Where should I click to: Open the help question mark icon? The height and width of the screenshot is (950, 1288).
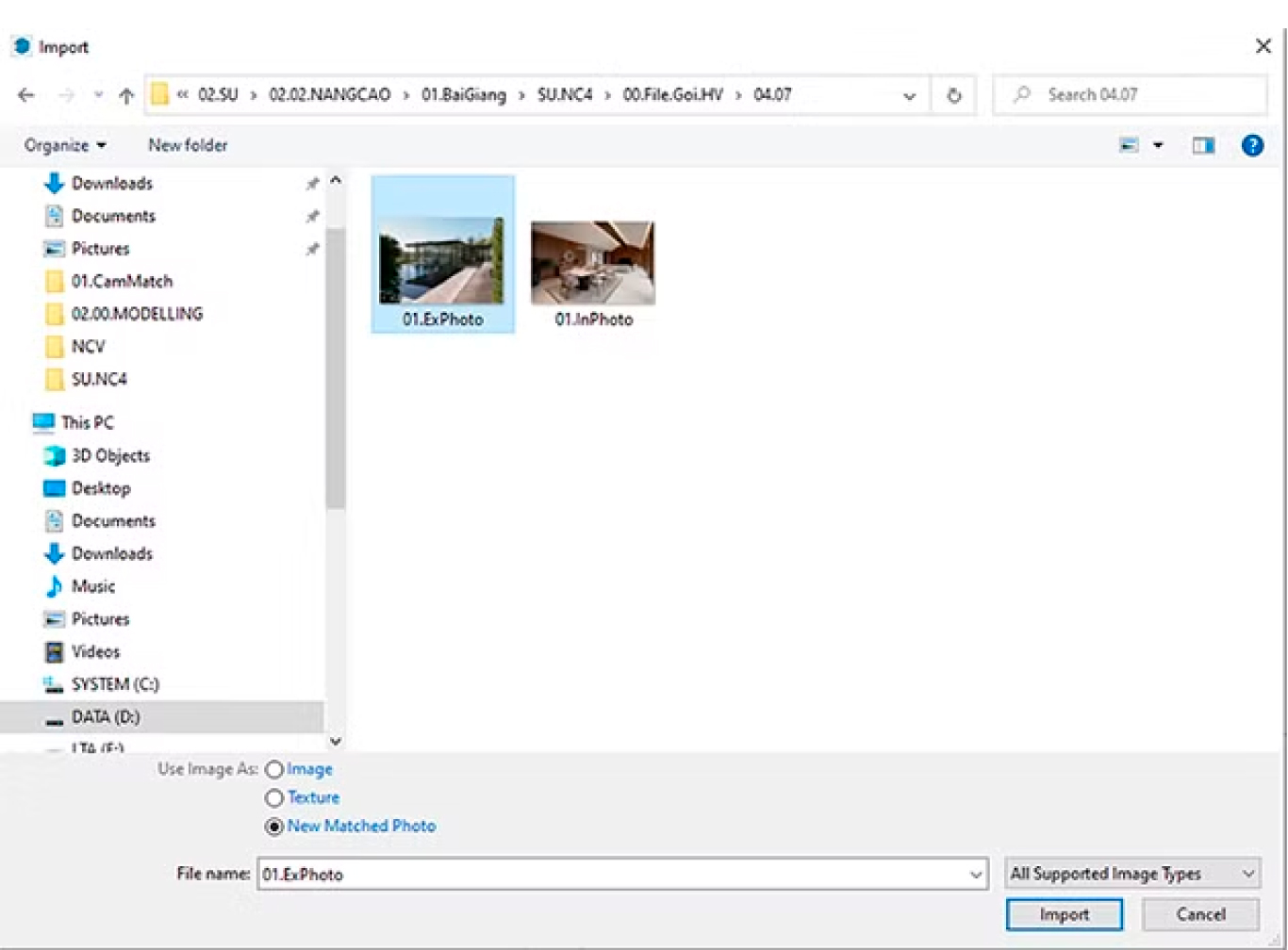tap(1252, 145)
